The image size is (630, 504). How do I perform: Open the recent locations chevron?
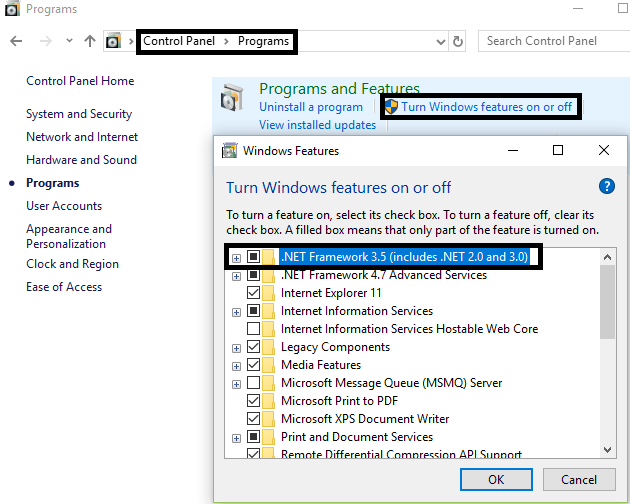[69, 41]
